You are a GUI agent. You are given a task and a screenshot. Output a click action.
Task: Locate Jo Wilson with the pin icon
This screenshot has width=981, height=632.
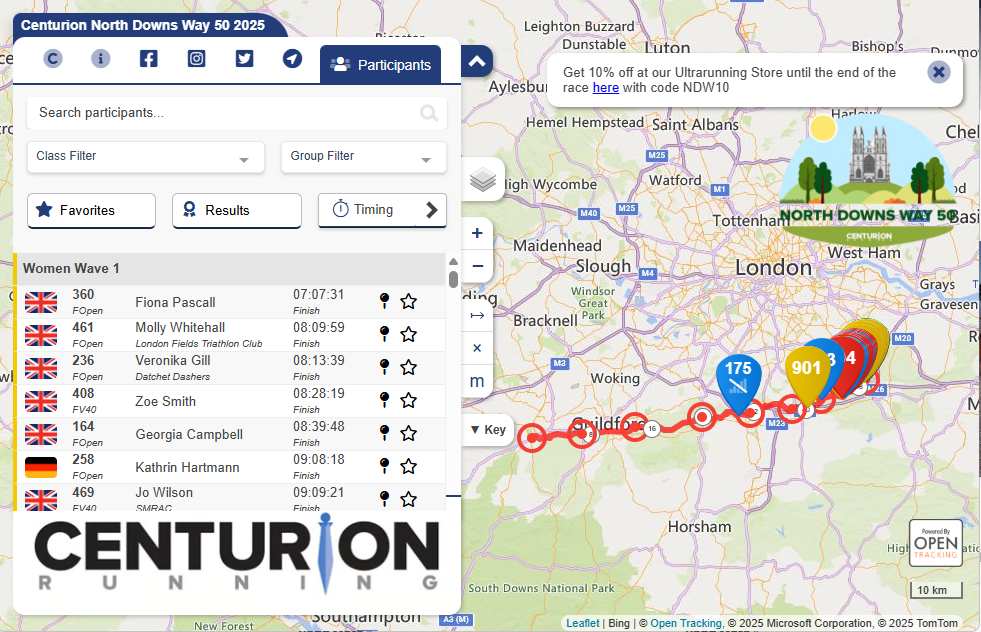click(x=385, y=499)
